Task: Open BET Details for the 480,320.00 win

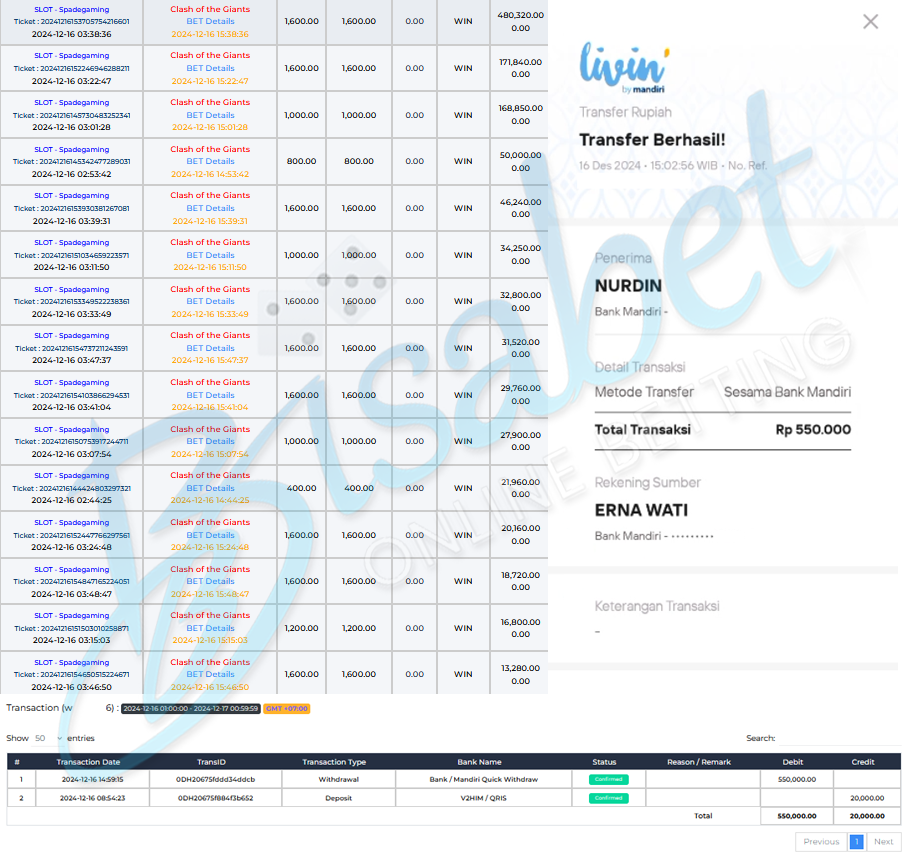Action: click(210, 21)
